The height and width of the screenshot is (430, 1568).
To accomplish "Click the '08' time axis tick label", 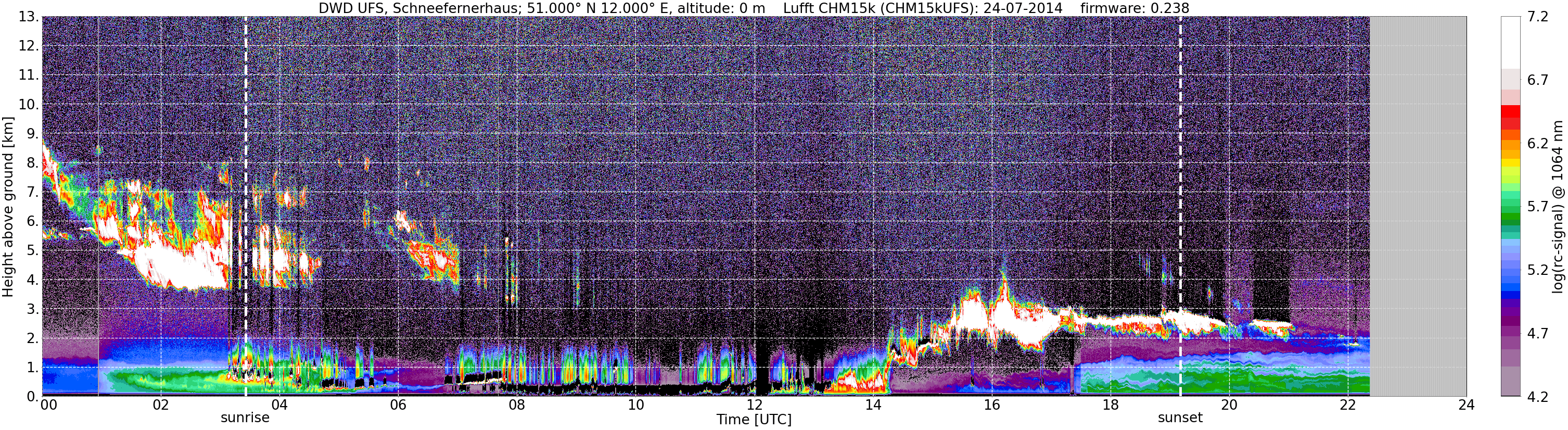I will coord(516,406).
